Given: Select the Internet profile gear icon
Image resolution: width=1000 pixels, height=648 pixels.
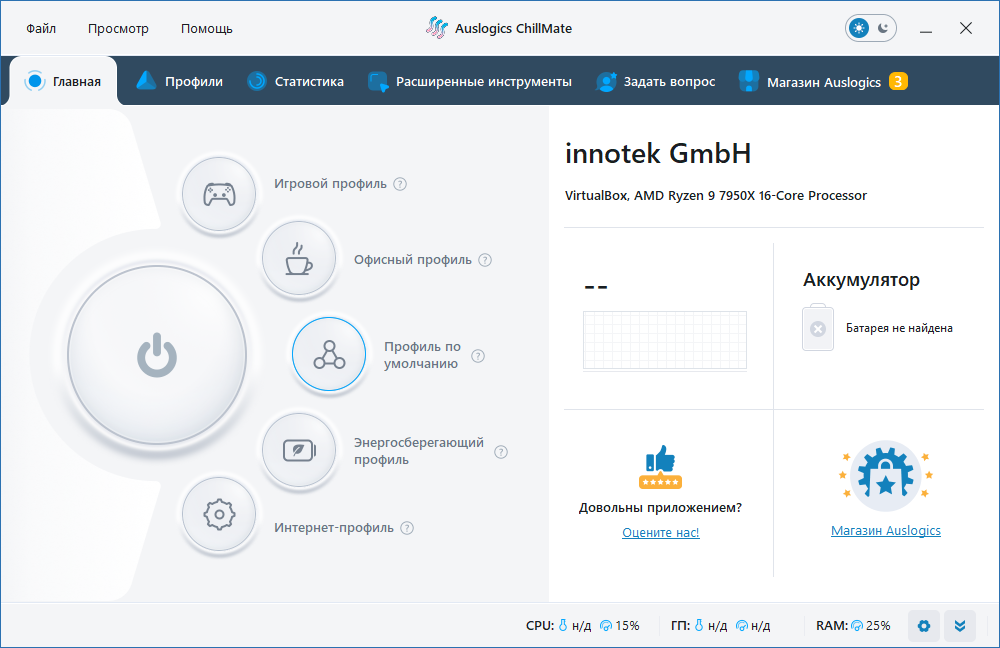Looking at the screenshot, I should pos(219,514).
